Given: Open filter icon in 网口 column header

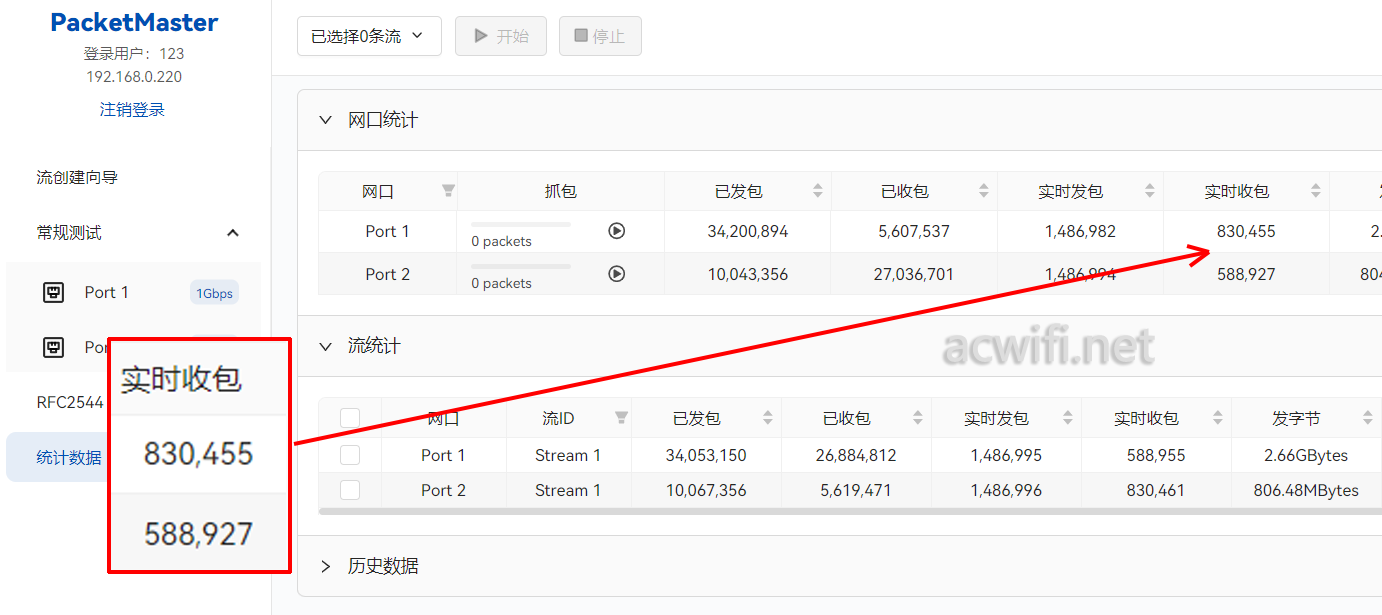Looking at the screenshot, I should click(x=448, y=190).
